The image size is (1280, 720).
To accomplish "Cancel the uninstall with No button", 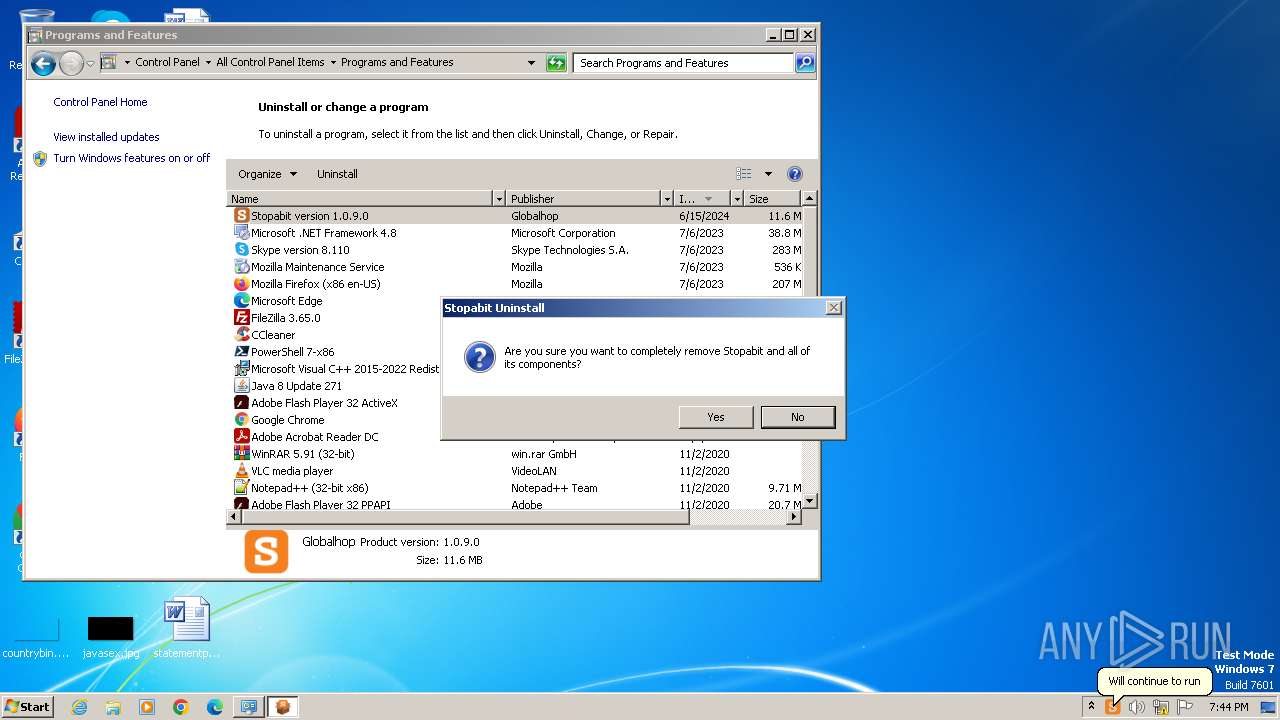I will point(797,417).
